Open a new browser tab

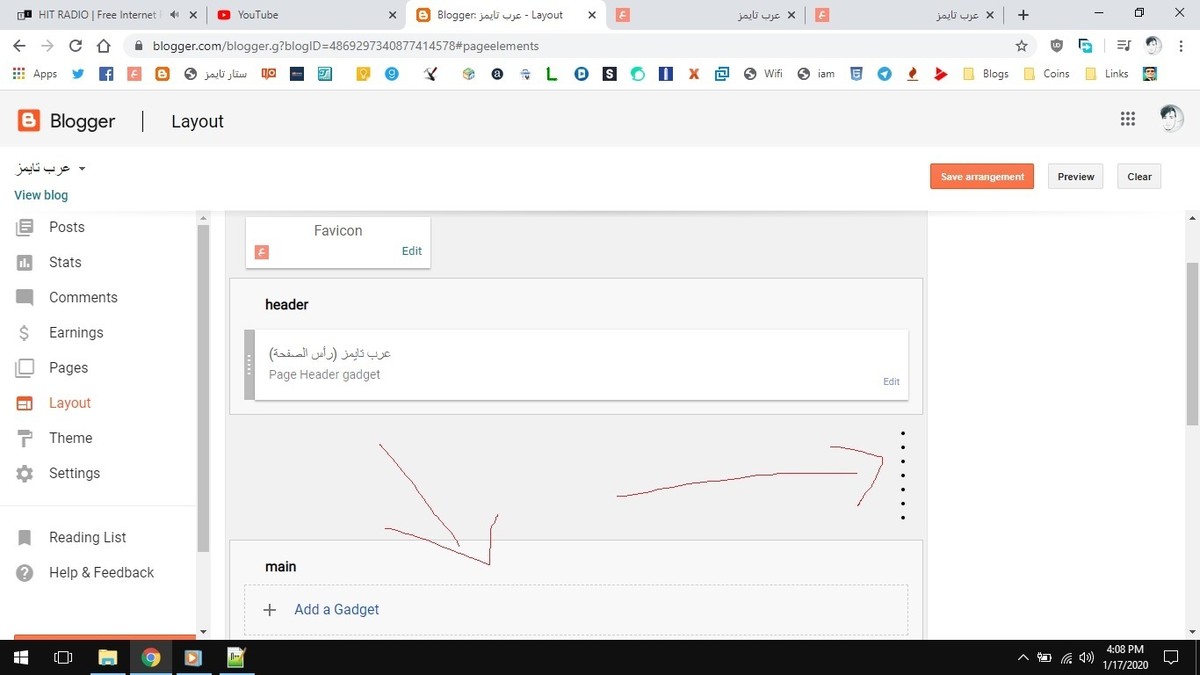[1023, 15]
